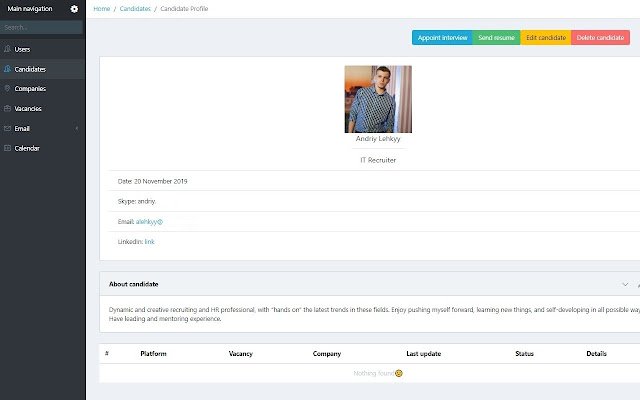
Task: Click the 'IT Recruiter' title text
Action: point(378,160)
